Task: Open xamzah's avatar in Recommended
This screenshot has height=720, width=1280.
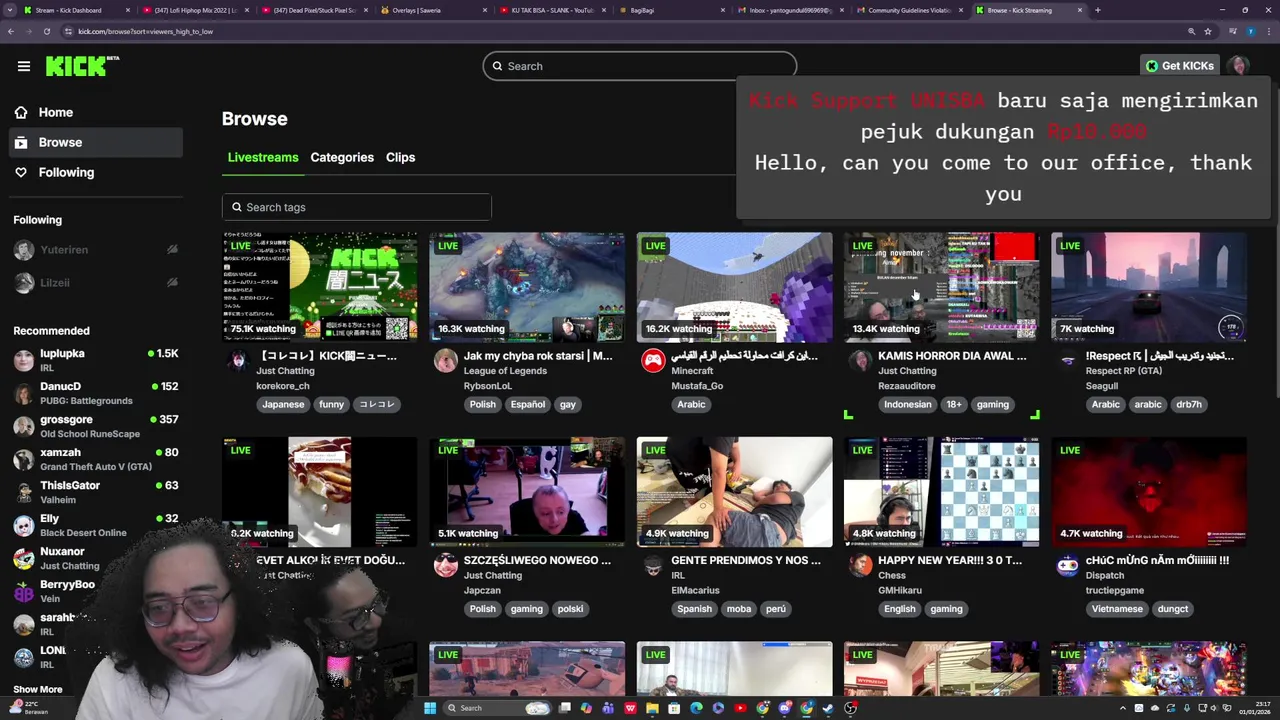Action: click(x=23, y=460)
